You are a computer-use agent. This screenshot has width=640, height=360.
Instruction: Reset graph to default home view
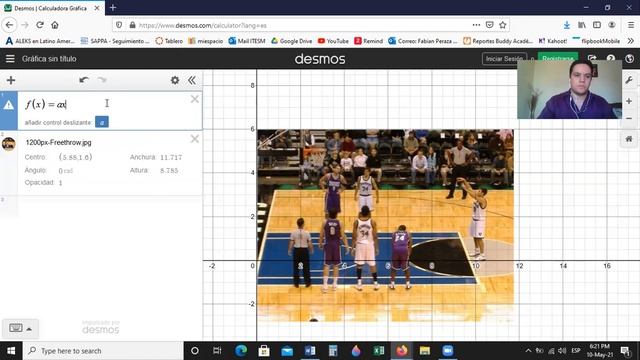(629, 139)
